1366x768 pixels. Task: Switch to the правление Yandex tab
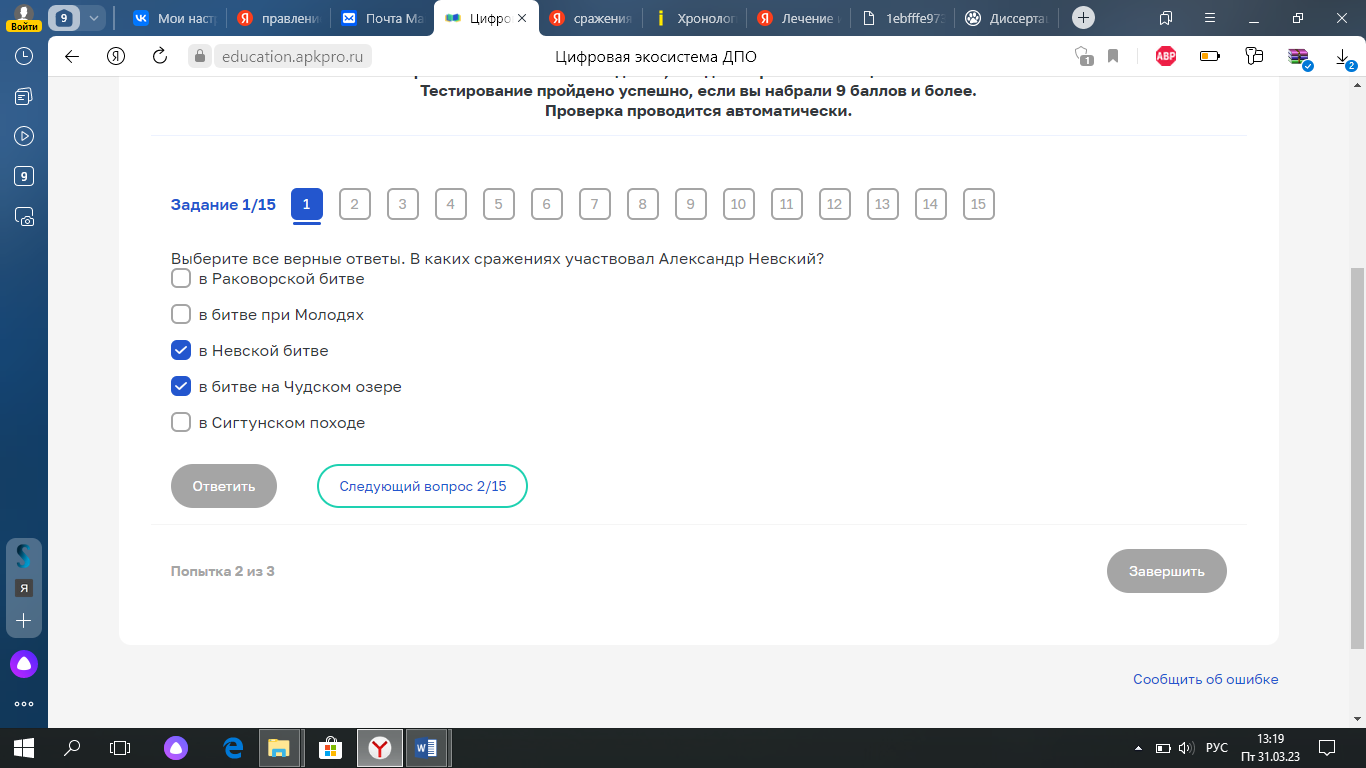pyautogui.click(x=277, y=18)
